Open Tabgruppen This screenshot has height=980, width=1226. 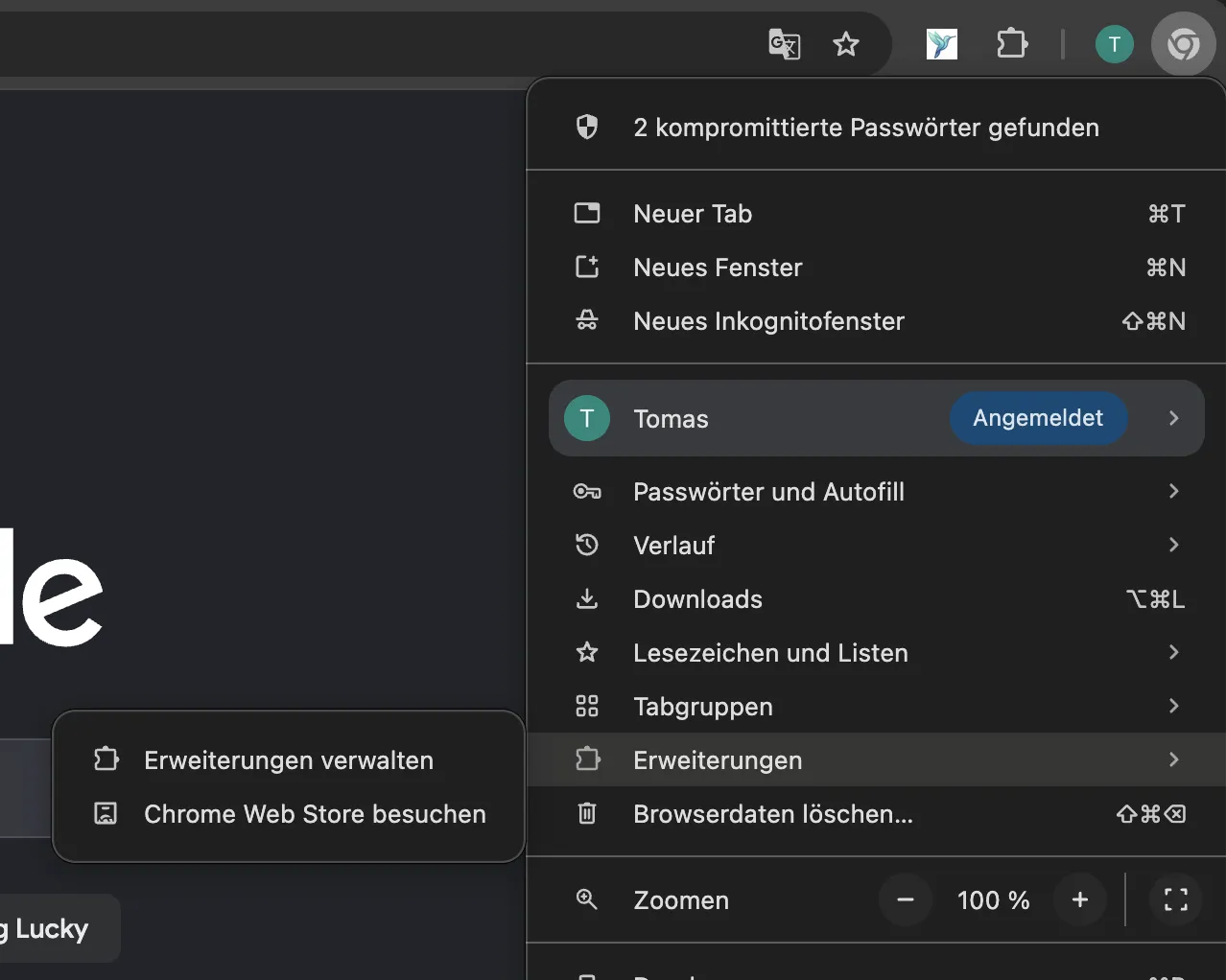coord(876,707)
